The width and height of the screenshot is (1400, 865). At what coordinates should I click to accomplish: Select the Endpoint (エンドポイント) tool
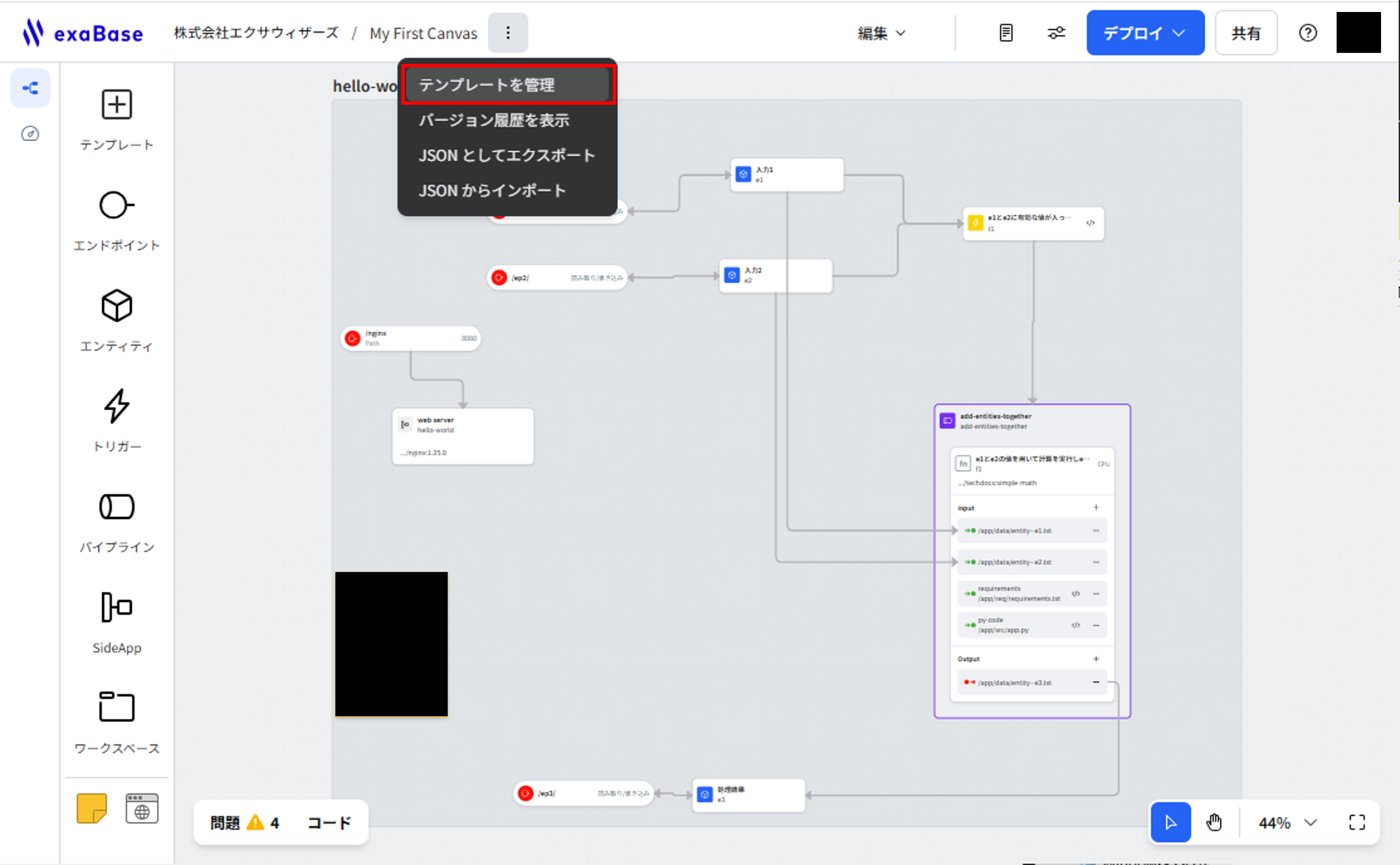117,205
